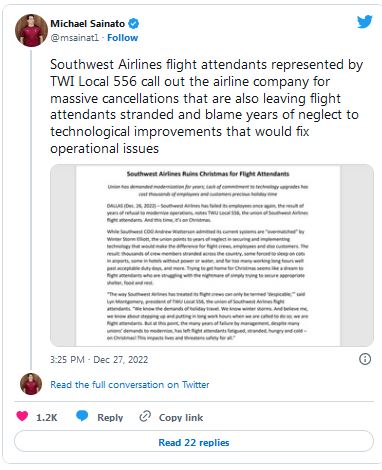Like the tweet with heart icon
382x470 pixels.
pos(22,416)
